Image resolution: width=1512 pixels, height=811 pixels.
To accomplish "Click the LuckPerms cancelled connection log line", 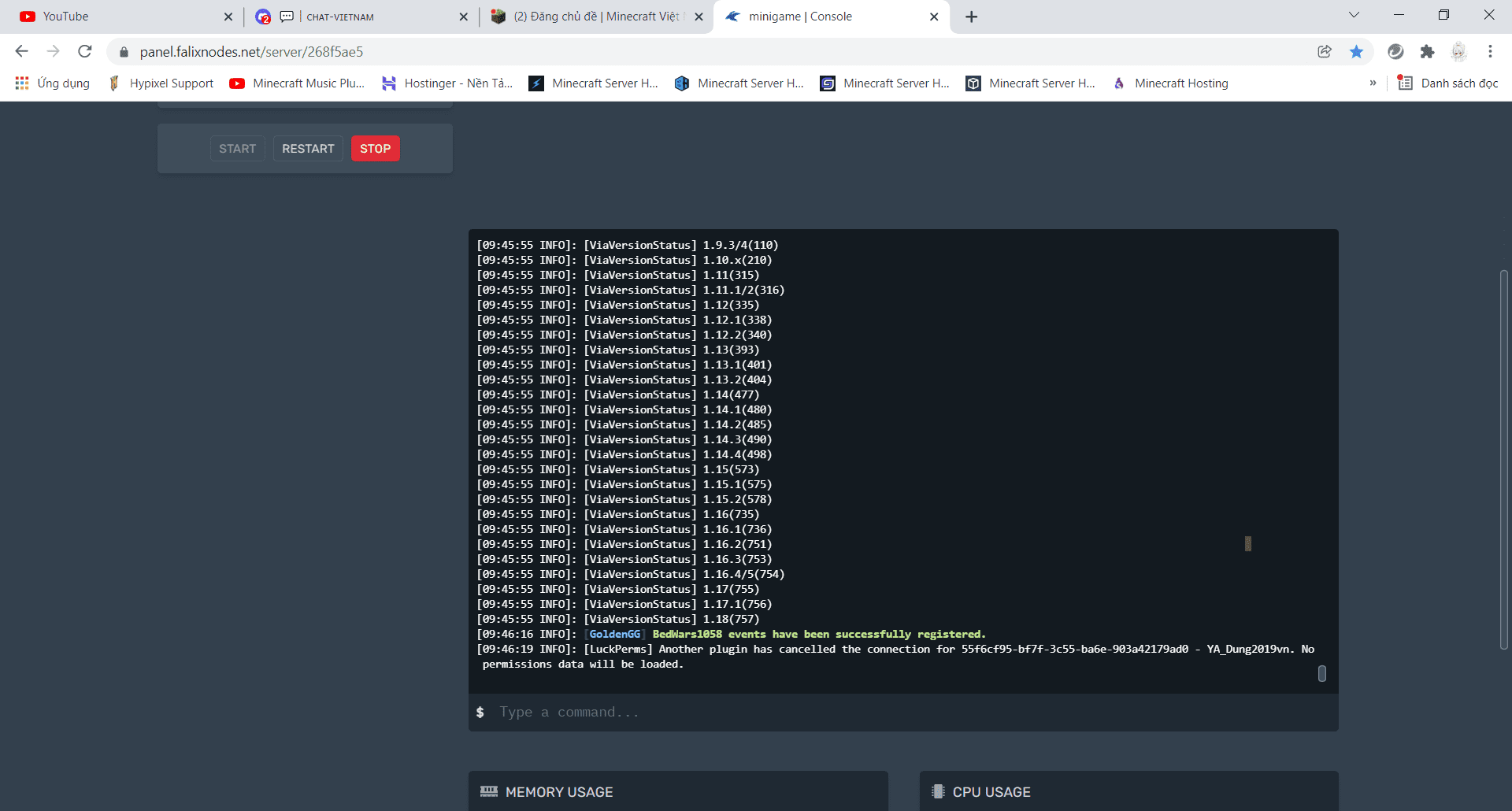I will (895, 657).
